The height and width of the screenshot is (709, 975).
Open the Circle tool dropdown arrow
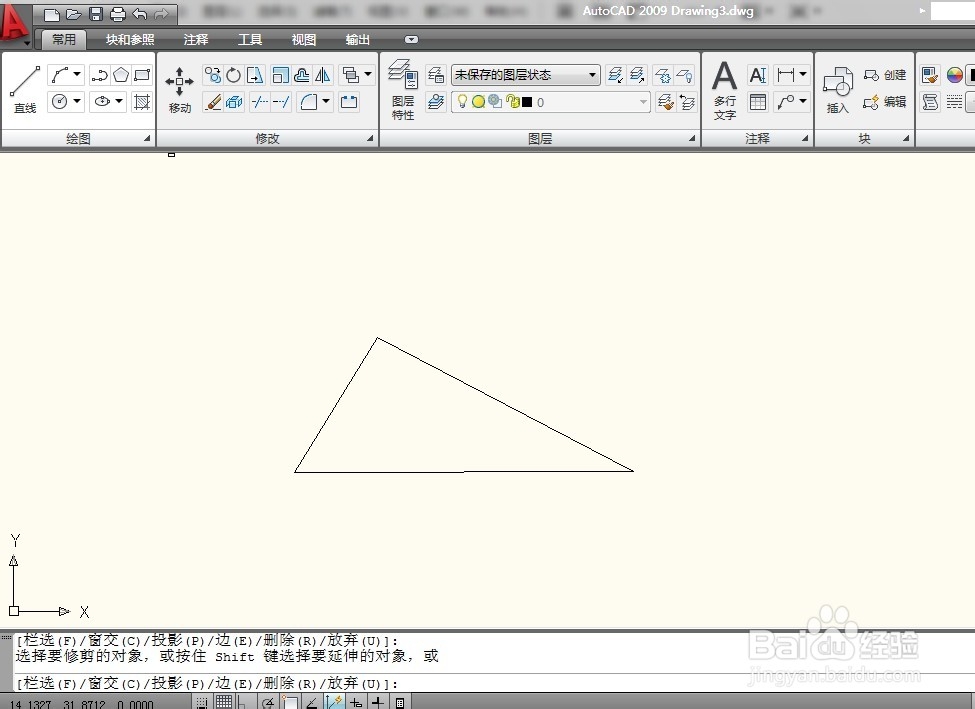(77, 101)
